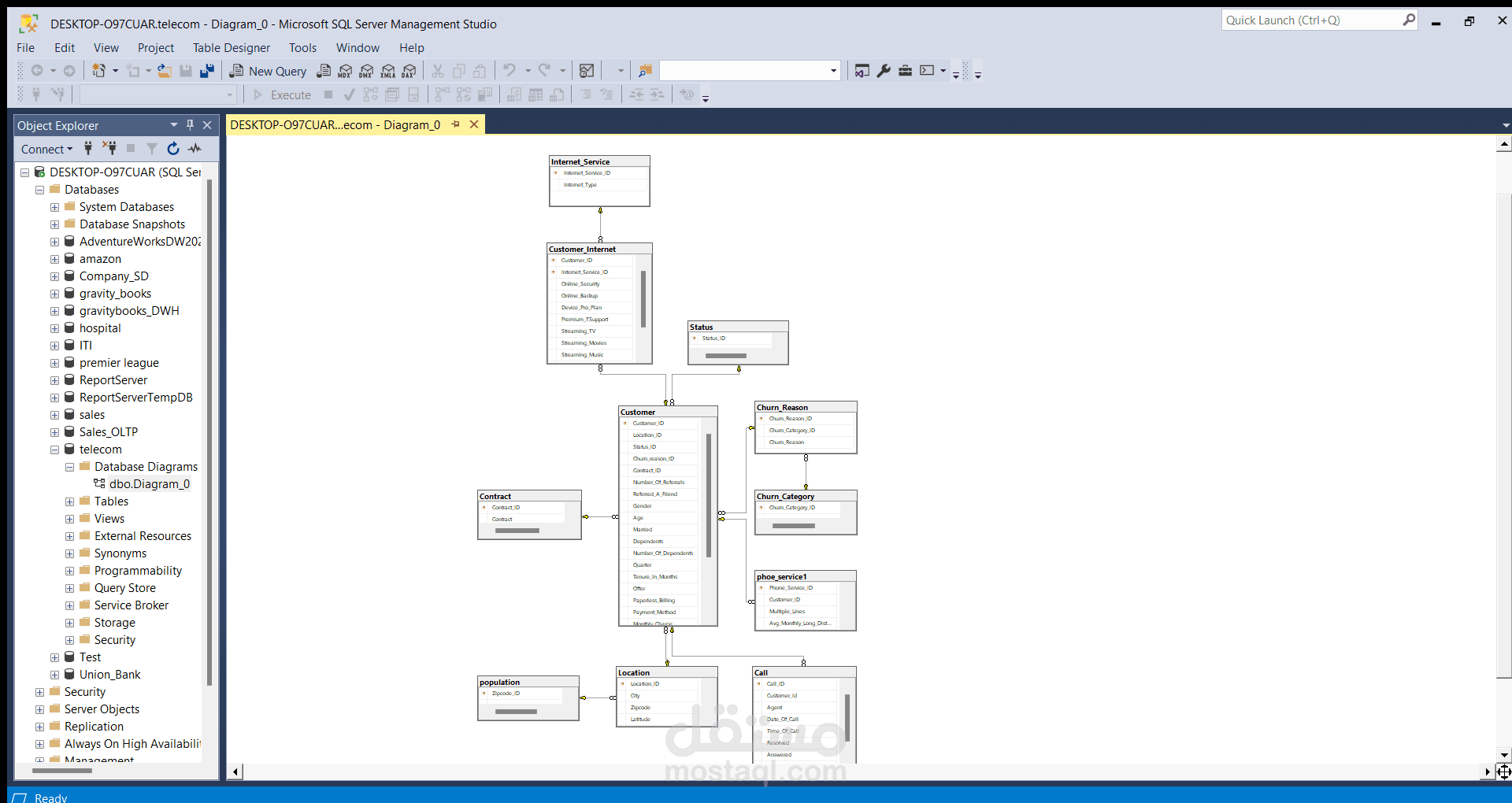Start an Analysis Services DMX query

point(366,71)
